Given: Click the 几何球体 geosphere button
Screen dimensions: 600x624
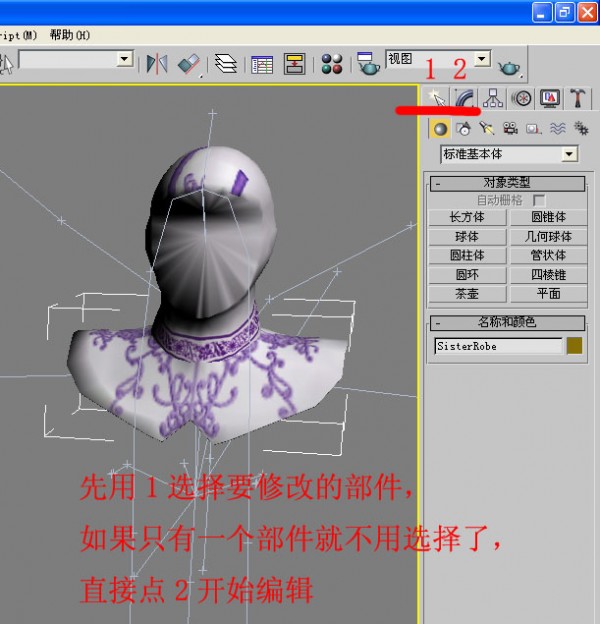Looking at the screenshot, I should [x=549, y=237].
